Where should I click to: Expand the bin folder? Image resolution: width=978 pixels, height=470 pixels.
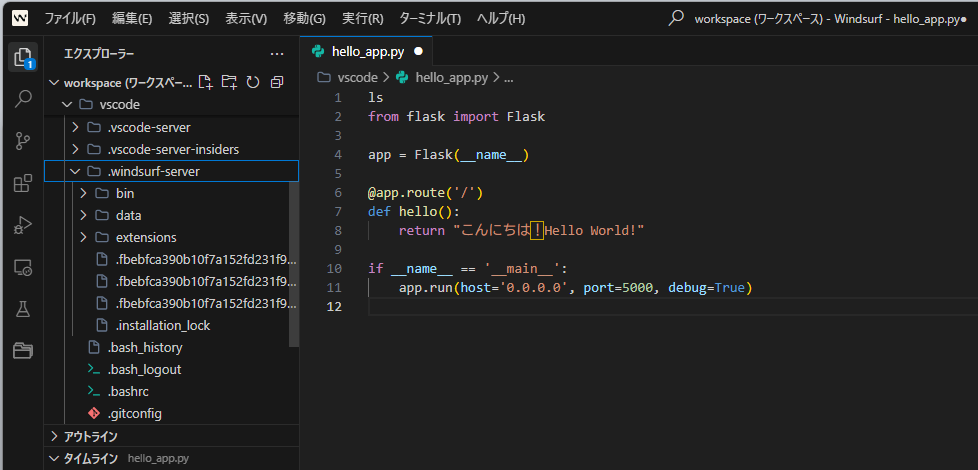tap(83, 193)
